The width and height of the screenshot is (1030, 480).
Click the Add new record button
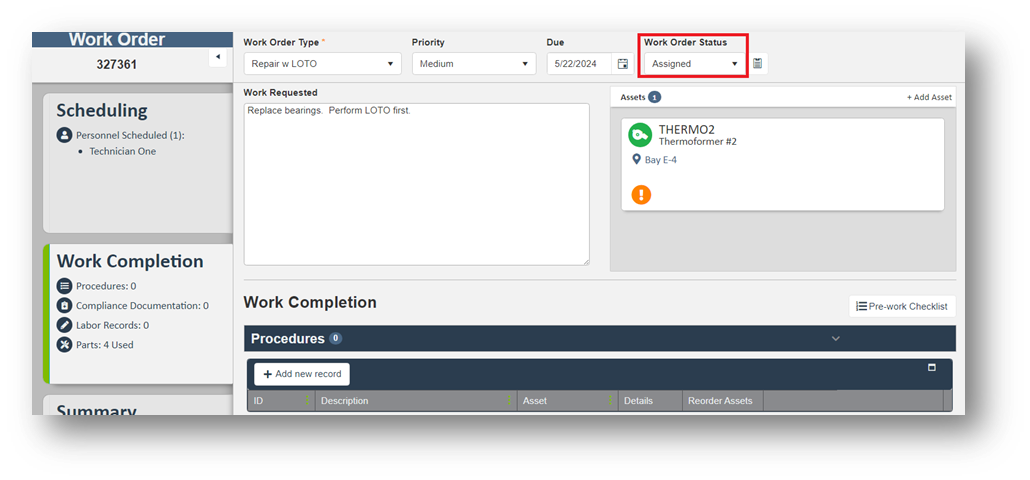coord(302,374)
